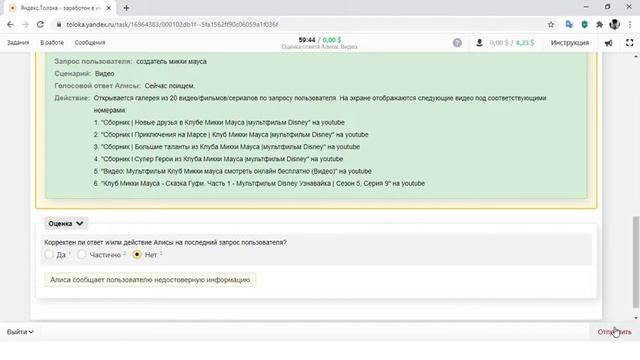Click the site lock icon in address bar
This screenshot has height=360, width=640.
point(59,24)
